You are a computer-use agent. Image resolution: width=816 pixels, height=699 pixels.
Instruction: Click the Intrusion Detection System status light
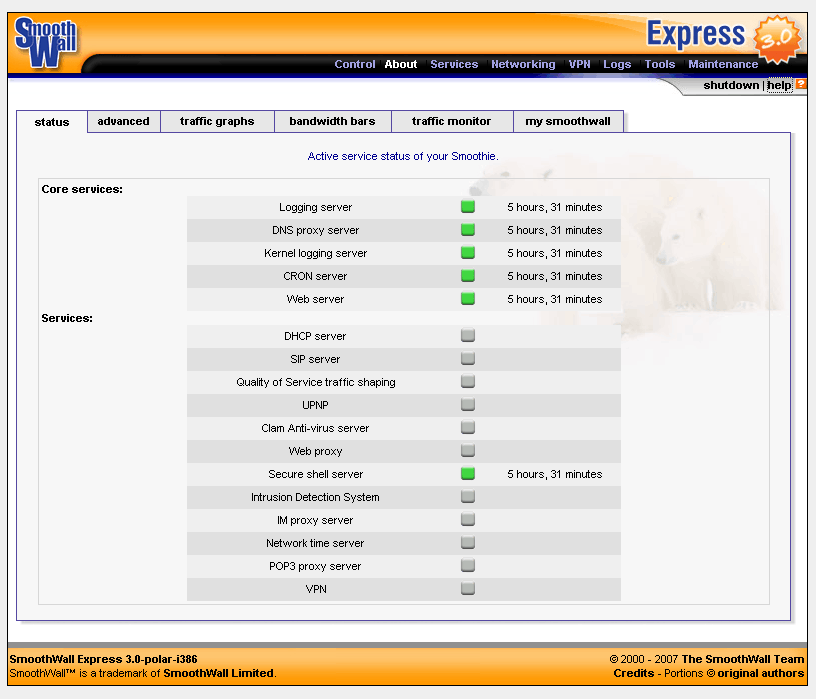pos(468,497)
